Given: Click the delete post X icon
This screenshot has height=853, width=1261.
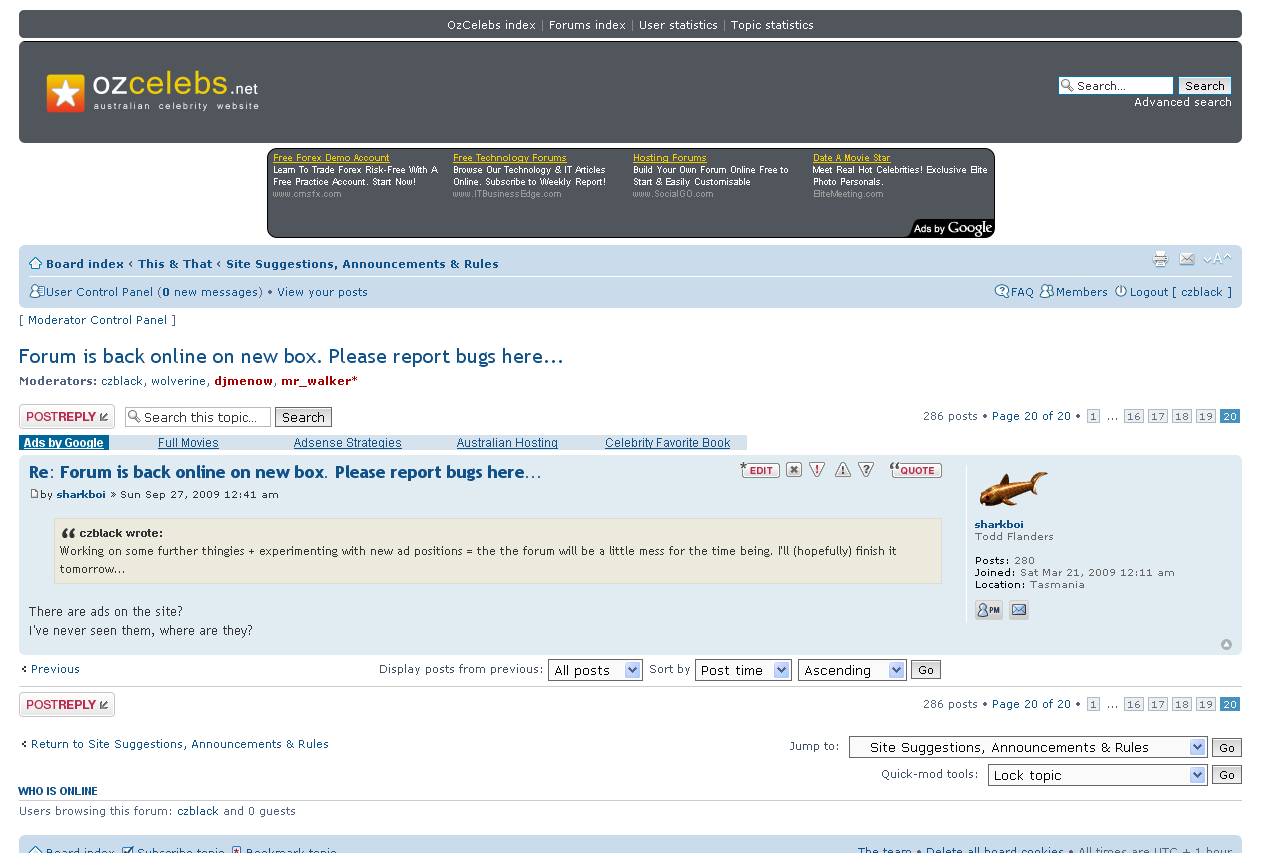Looking at the screenshot, I should point(794,470).
